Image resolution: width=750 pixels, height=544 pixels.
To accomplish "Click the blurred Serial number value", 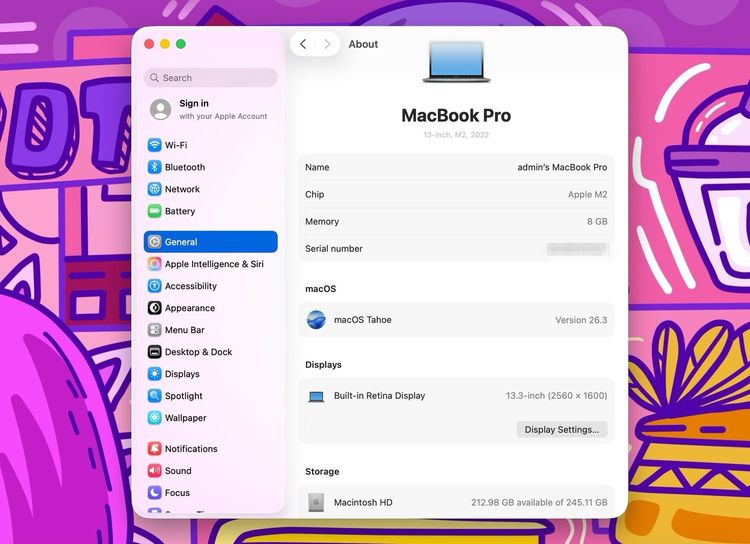I will tap(576, 248).
